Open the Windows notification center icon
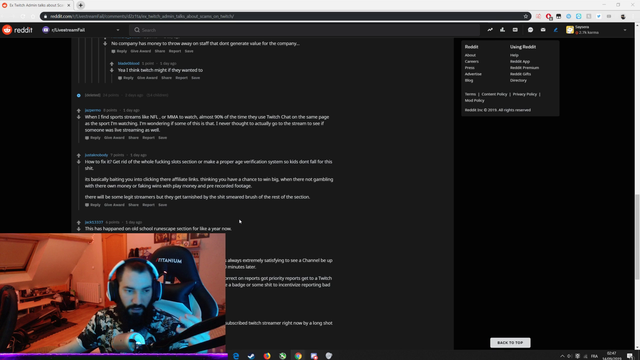 630,356
